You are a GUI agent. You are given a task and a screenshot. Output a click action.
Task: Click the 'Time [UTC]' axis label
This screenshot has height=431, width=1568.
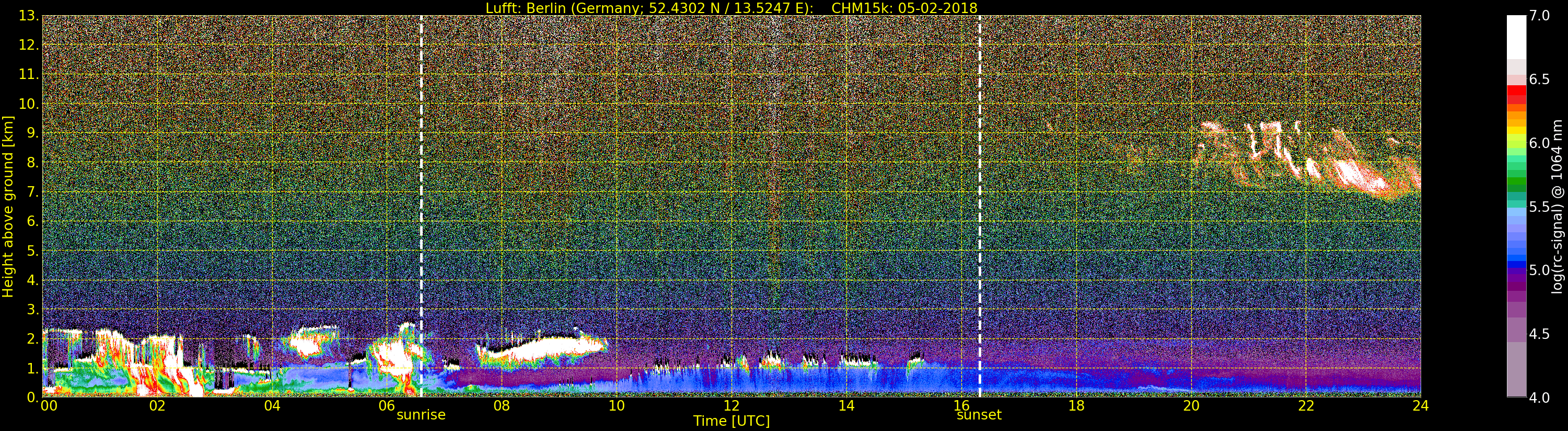click(731, 421)
